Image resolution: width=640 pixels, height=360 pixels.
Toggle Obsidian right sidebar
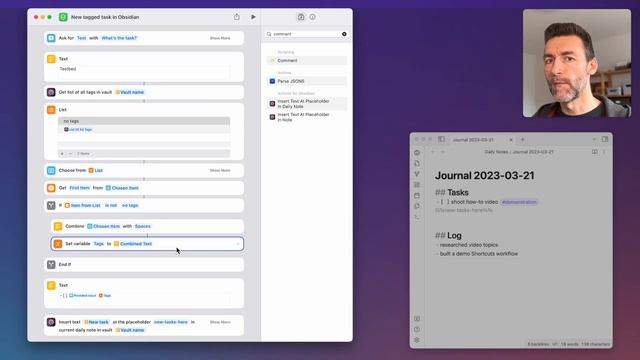[x=605, y=139]
